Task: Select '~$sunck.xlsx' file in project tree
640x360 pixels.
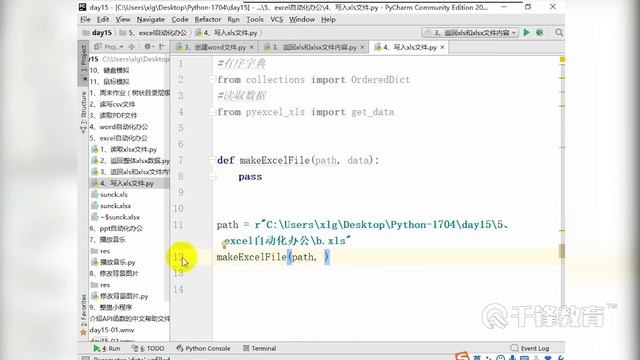Action: tap(116, 217)
